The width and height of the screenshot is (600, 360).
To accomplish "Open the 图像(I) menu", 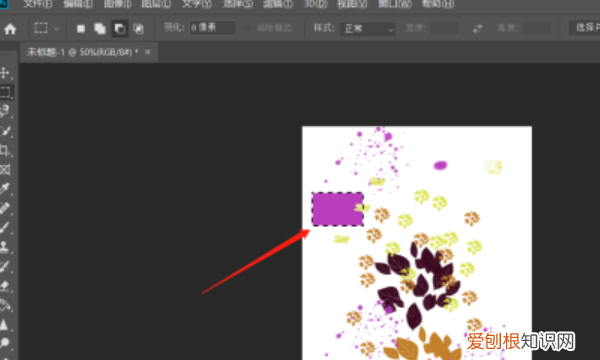I will click(117, 4).
